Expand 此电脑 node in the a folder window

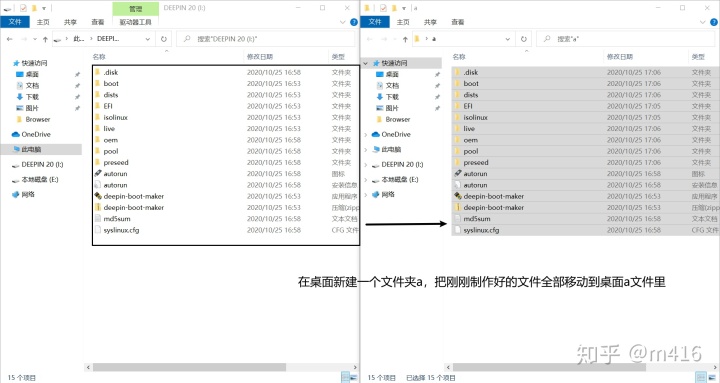(x=366, y=149)
